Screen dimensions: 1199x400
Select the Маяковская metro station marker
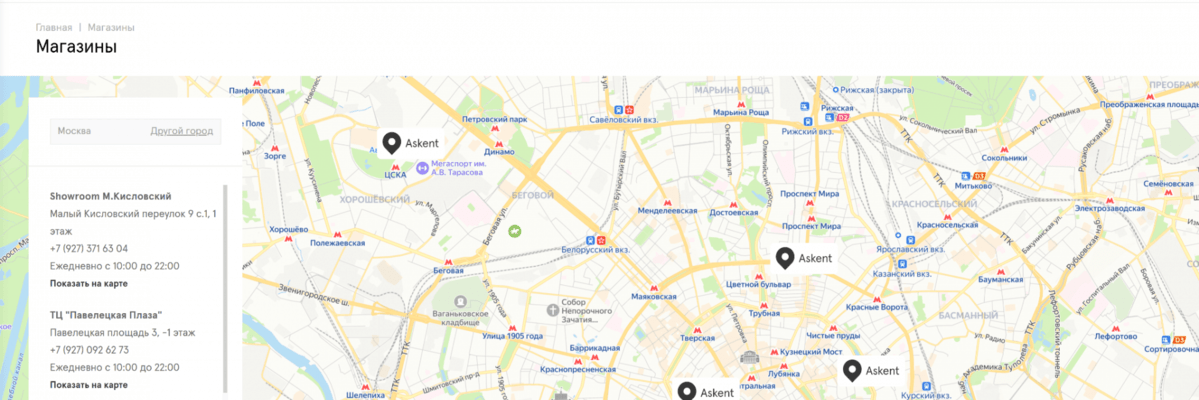655,286
